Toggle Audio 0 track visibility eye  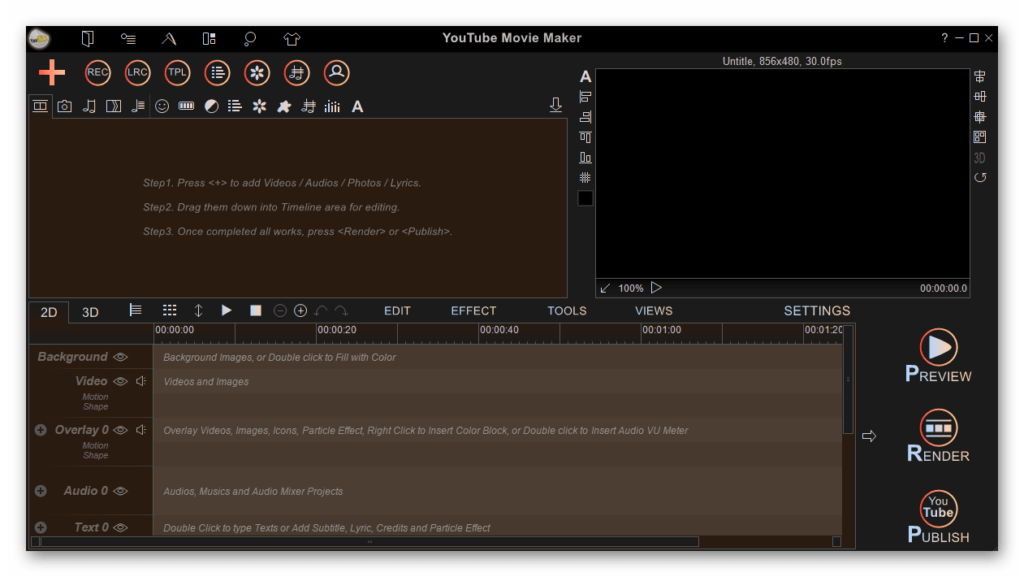[121, 491]
